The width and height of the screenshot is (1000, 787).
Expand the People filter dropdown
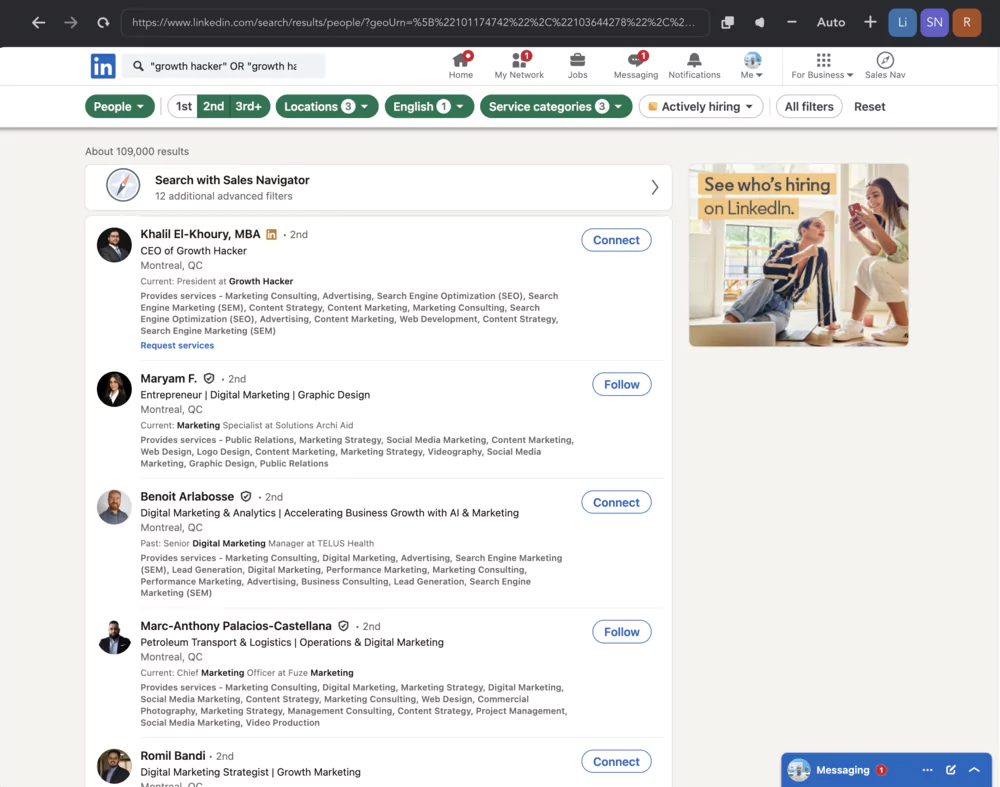tap(119, 107)
